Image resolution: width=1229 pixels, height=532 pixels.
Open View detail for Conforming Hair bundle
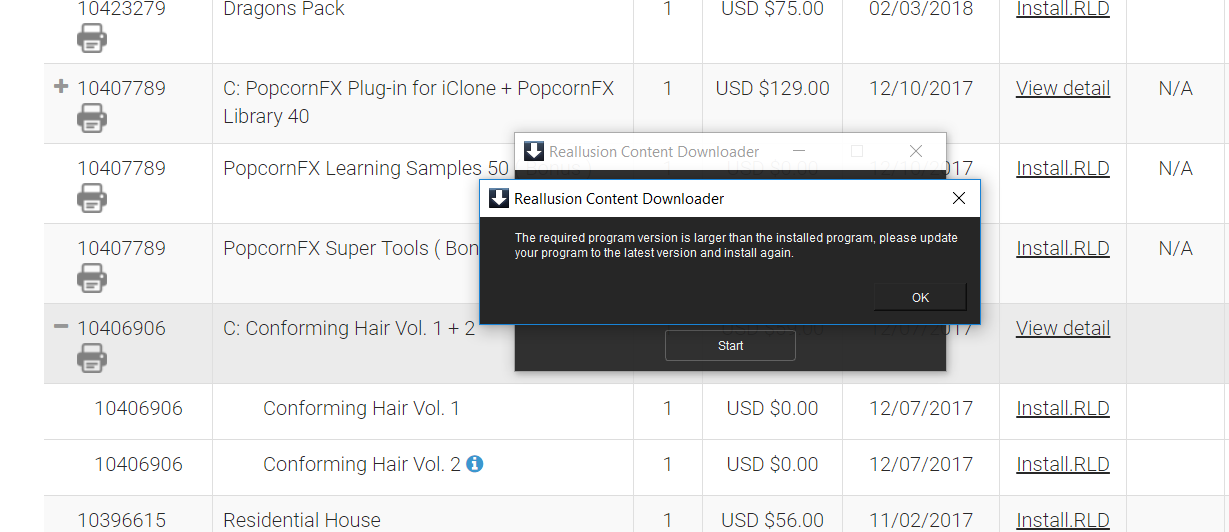pos(1062,328)
